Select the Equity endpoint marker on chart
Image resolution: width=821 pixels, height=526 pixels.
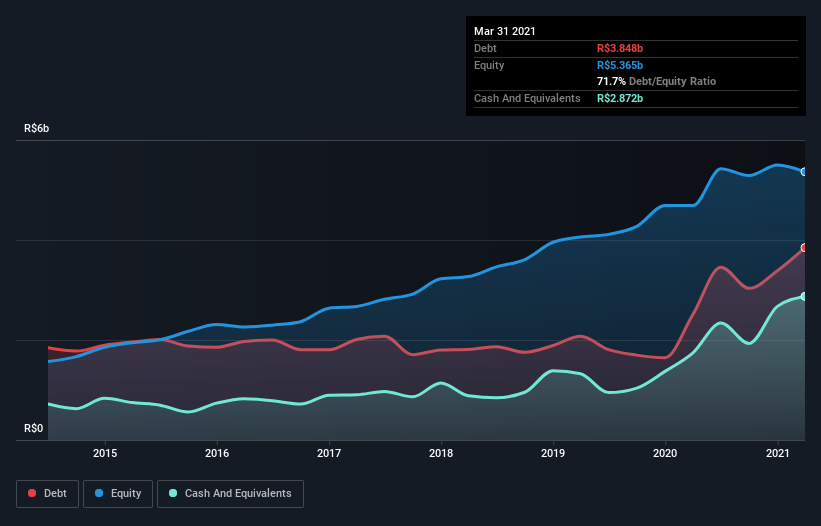tap(804, 172)
